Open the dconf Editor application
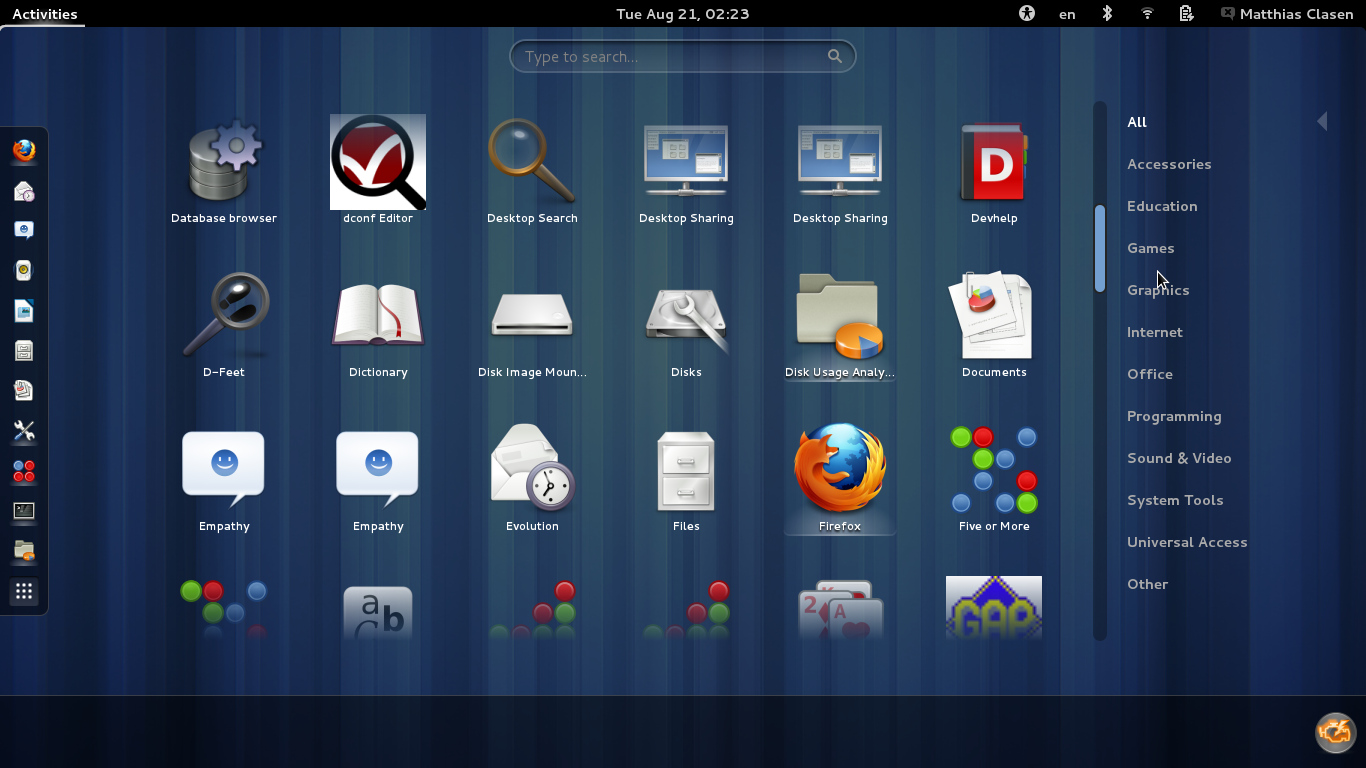This screenshot has width=1366, height=768. [378, 163]
